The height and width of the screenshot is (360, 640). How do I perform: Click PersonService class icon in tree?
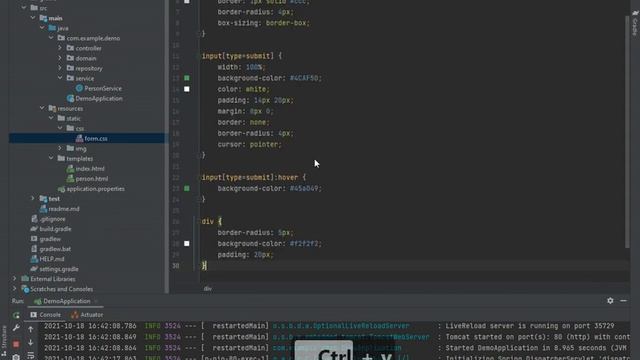[x=79, y=88]
